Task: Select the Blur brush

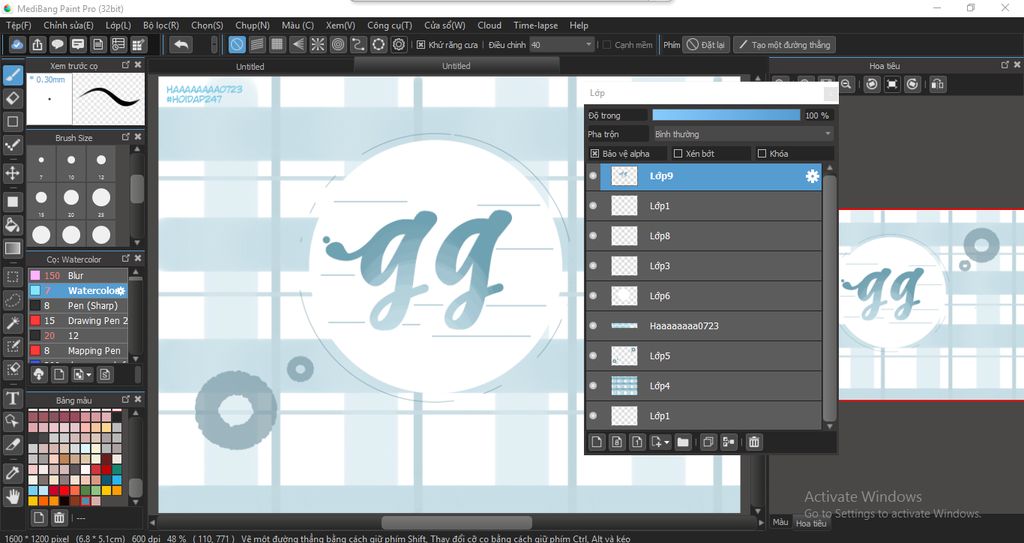Action: pos(78,276)
